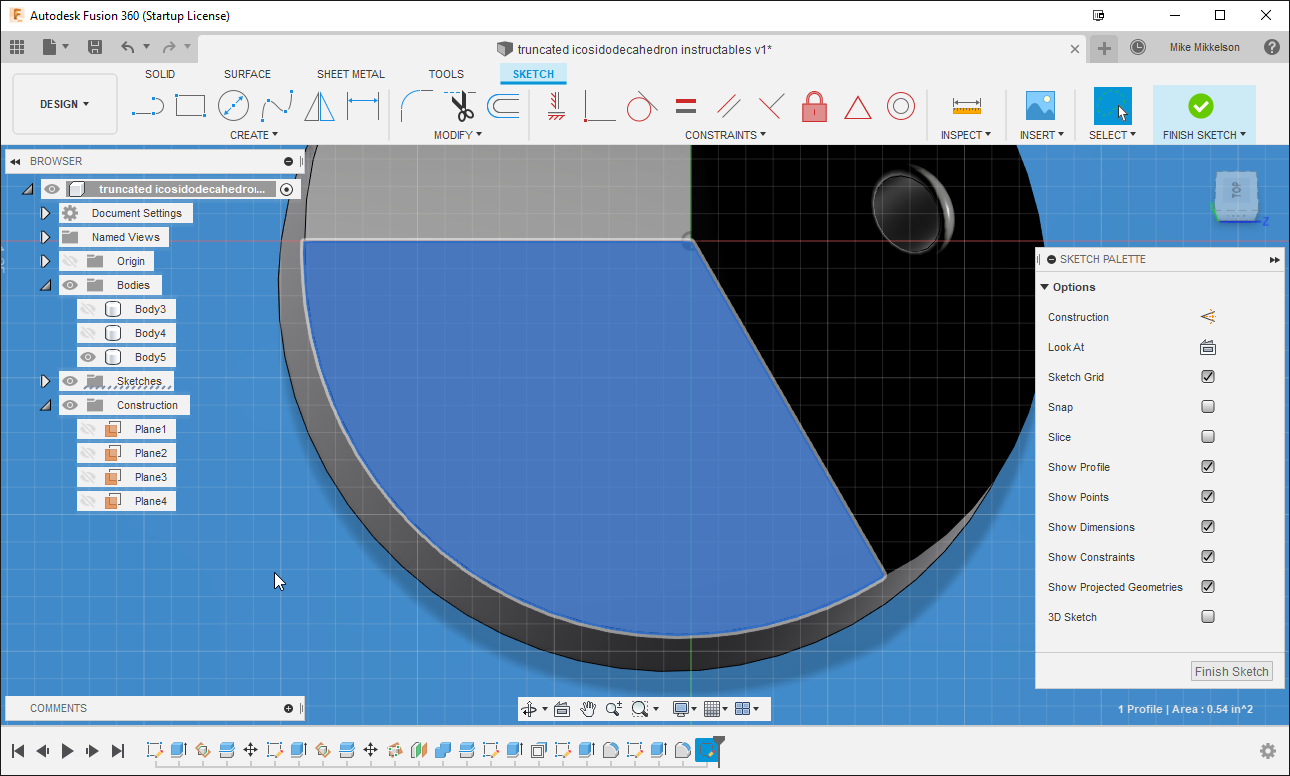Apply a Tangent constraint

641,106
